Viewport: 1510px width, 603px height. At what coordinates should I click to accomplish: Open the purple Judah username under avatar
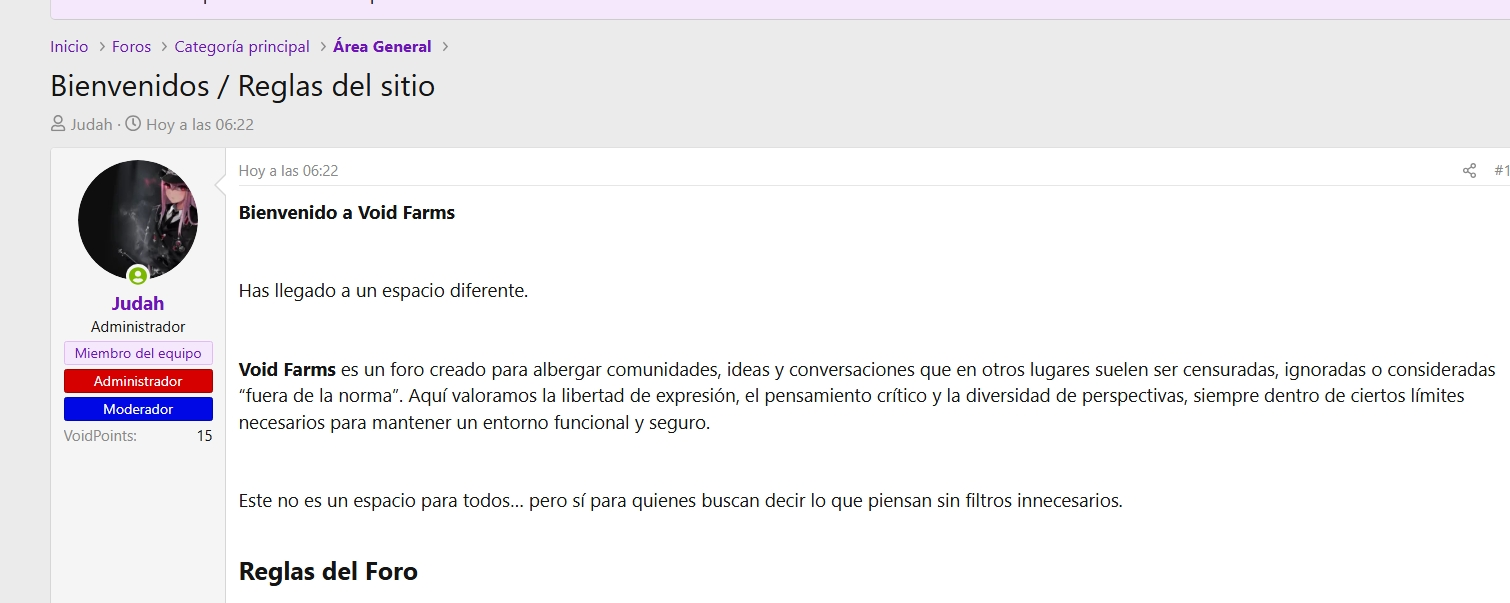pos(138,304)
